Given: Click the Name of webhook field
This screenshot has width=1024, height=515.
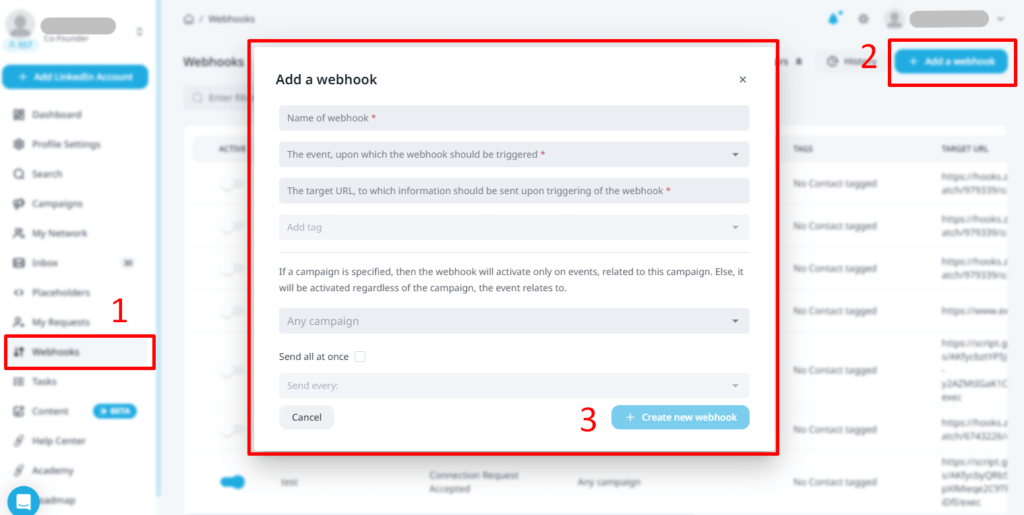Looking at the screenshot, I should (514, 118).
